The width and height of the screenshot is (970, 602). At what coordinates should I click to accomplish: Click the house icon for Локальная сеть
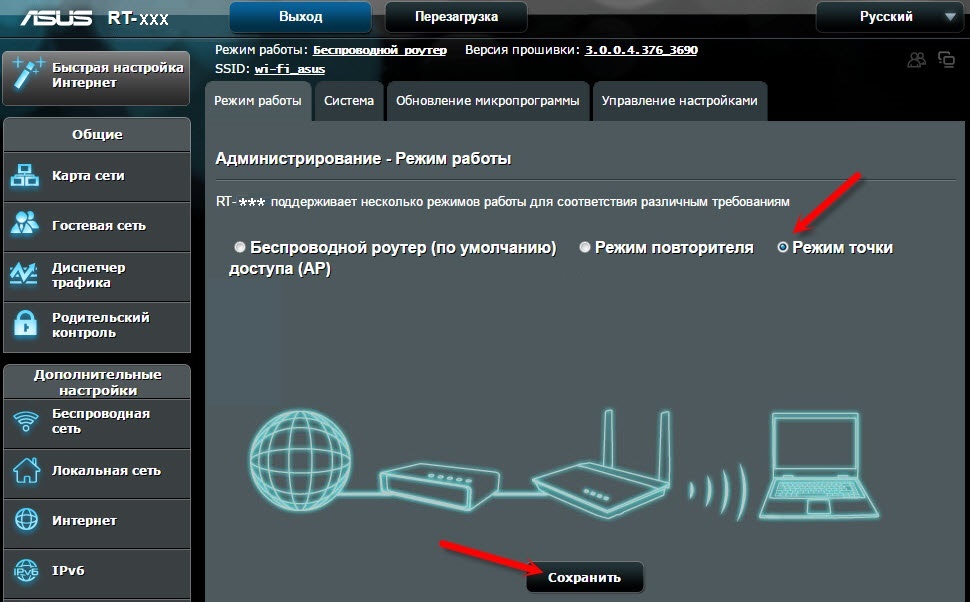tap(27, 470)
